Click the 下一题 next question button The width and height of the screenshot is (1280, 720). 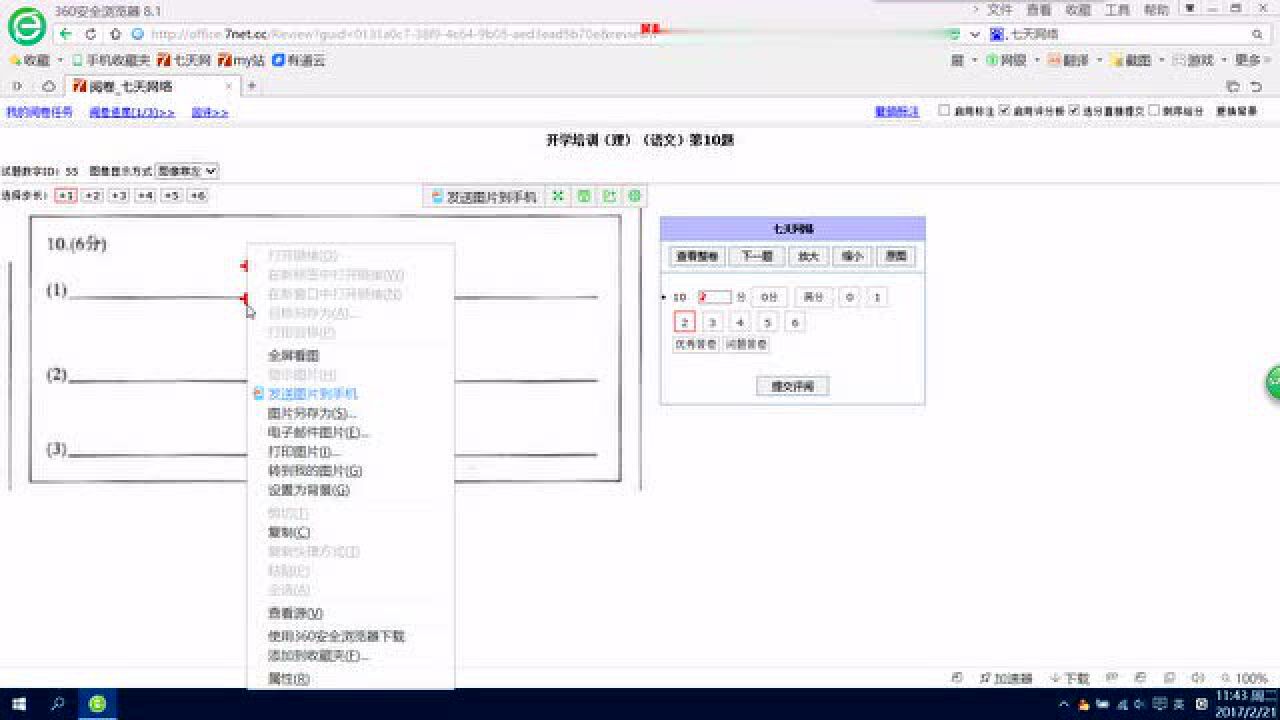pos(757,256)
